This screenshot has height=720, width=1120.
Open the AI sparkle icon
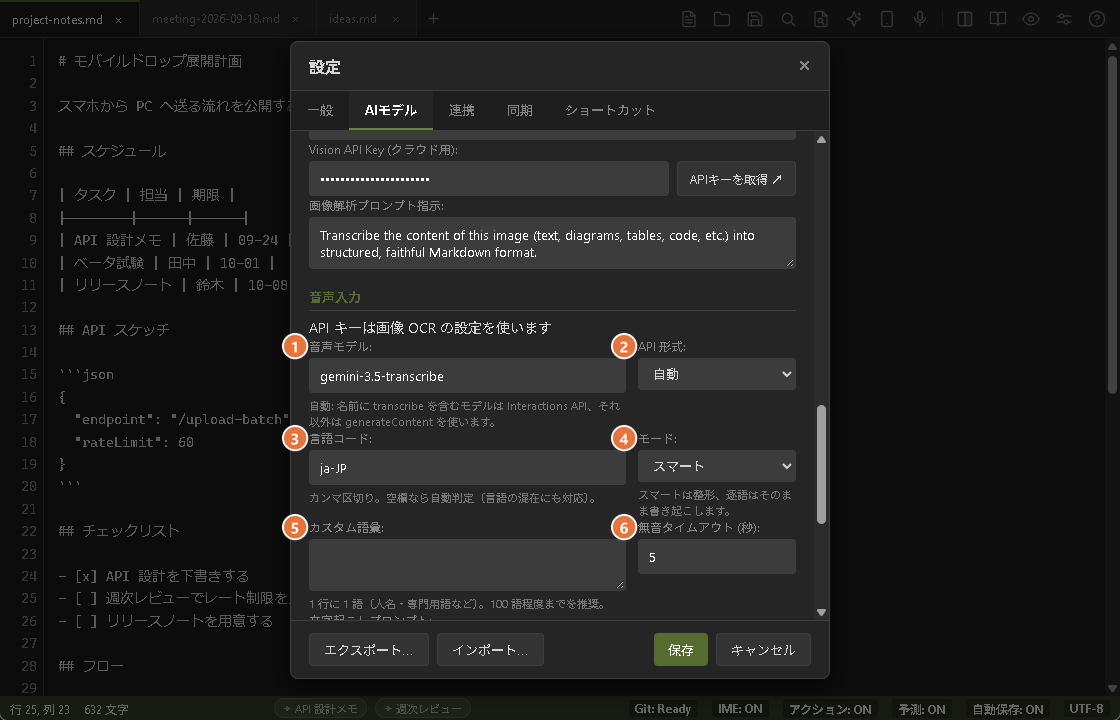854,19
